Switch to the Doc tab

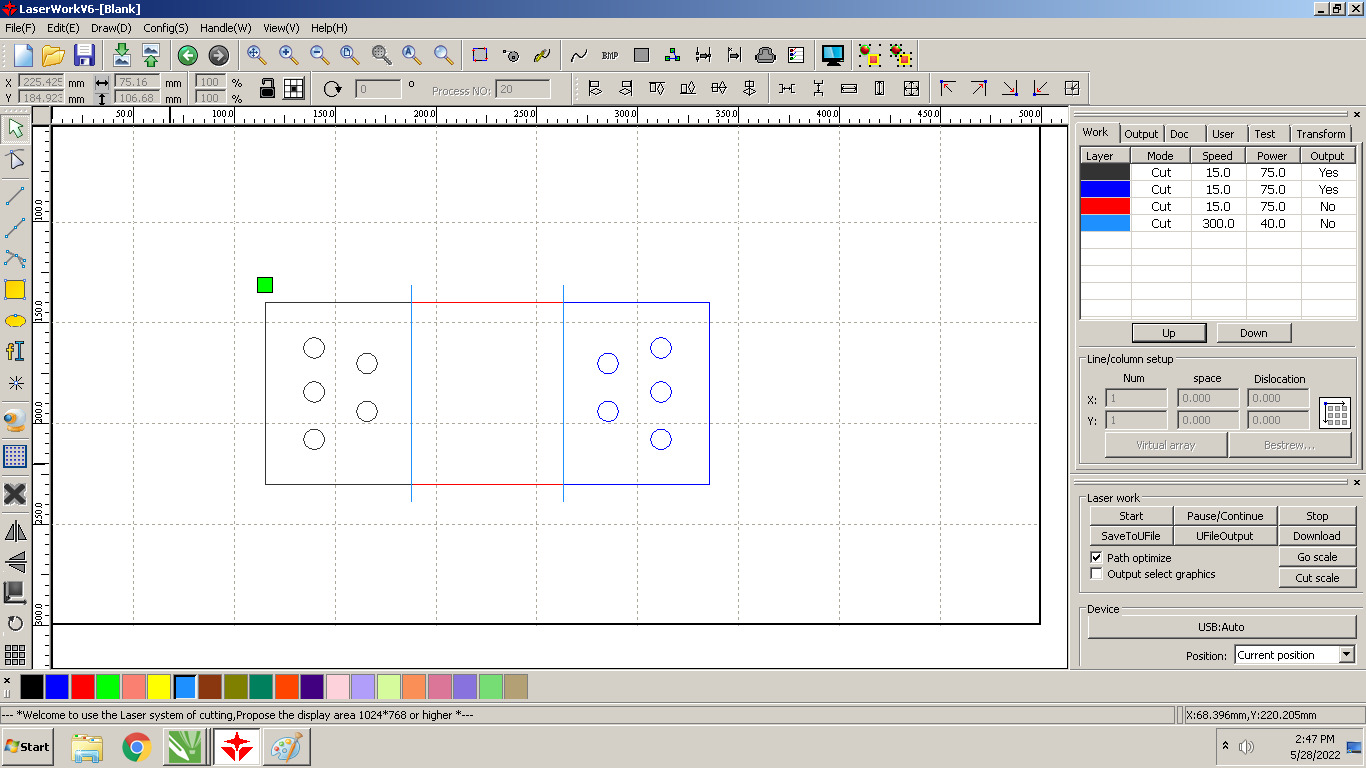click(x=1180, y=133)
